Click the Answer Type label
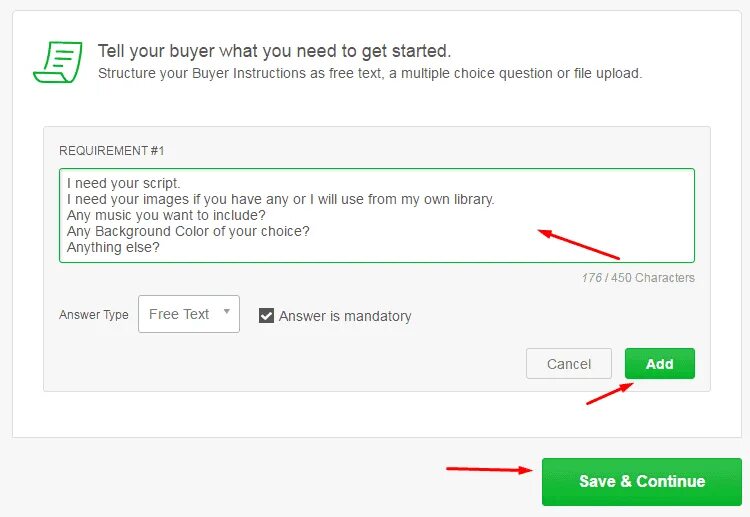This screenshot has height=517, width=750. [94, 315]
